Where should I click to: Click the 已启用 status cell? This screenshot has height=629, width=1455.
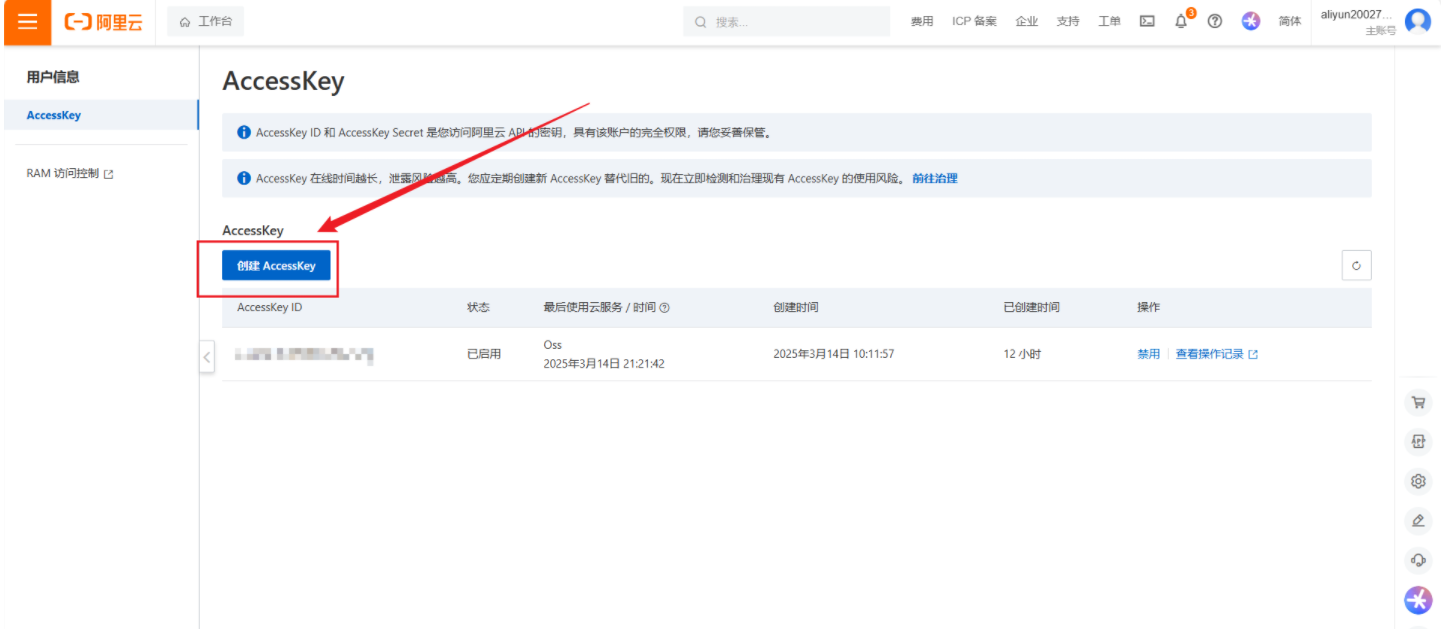(x=484, y=354)
